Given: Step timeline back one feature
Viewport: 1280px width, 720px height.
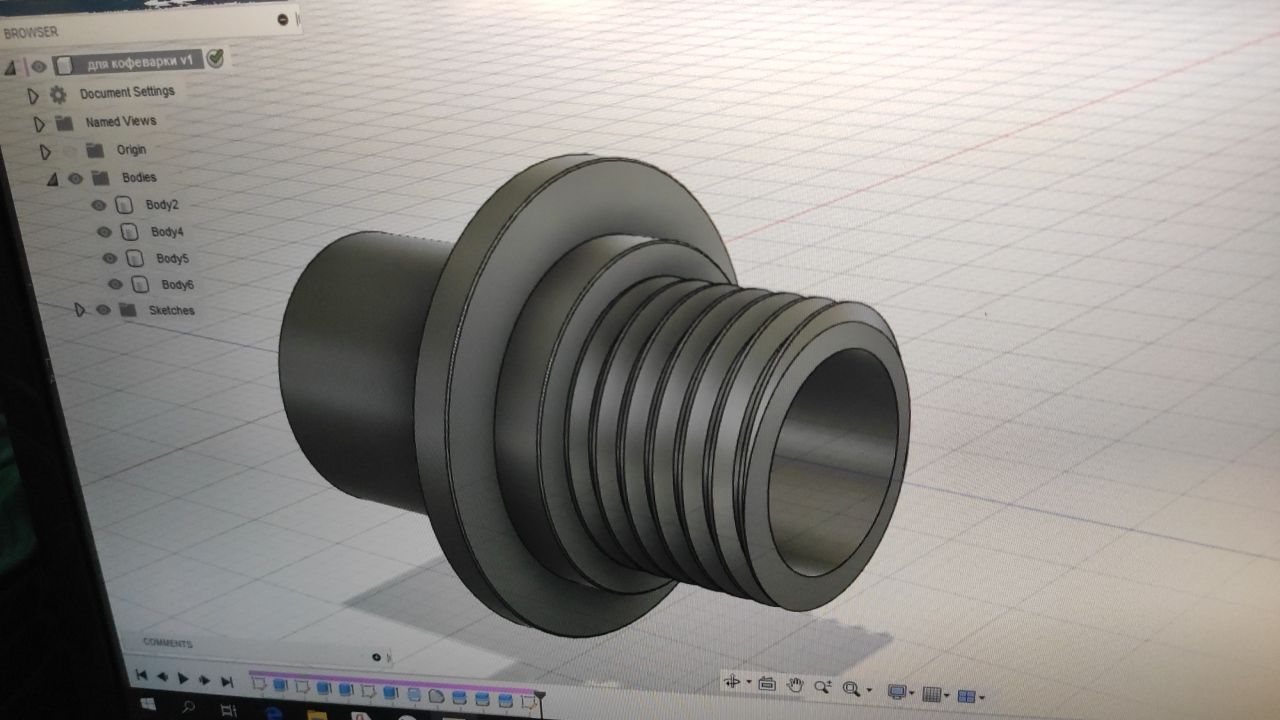Looking at the screenshot, I should coord(163,676).
